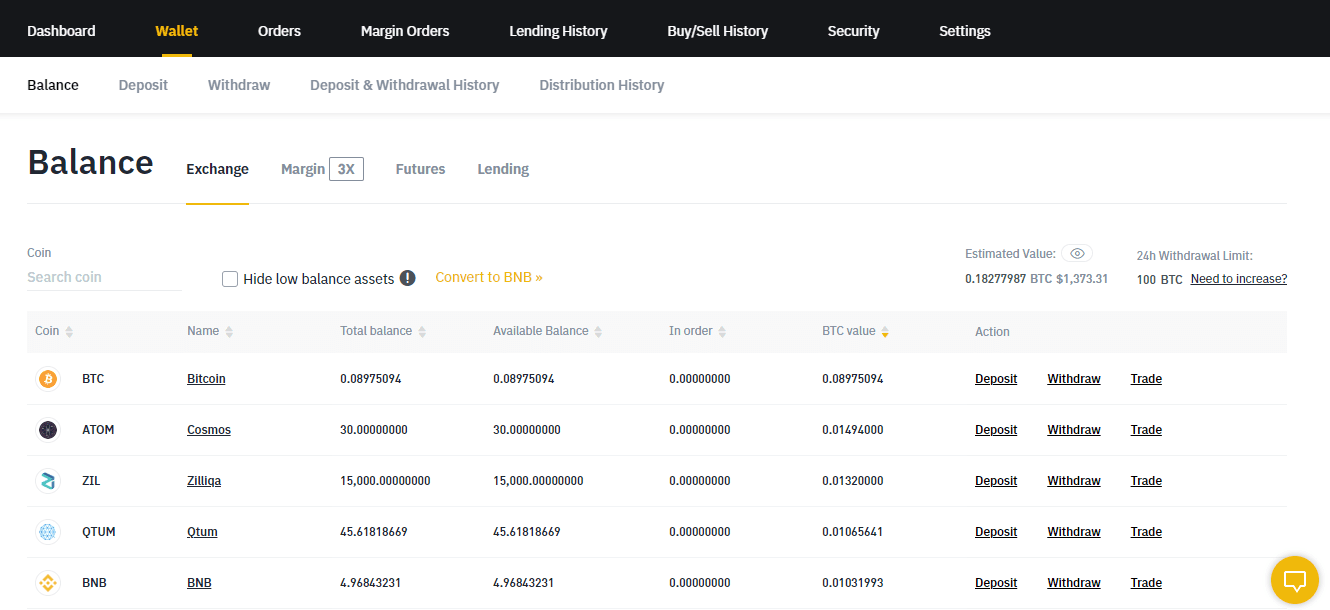This screenshot has height=610, width=1330.
Task: Go to Orders in top navigation
Action: 279,31
